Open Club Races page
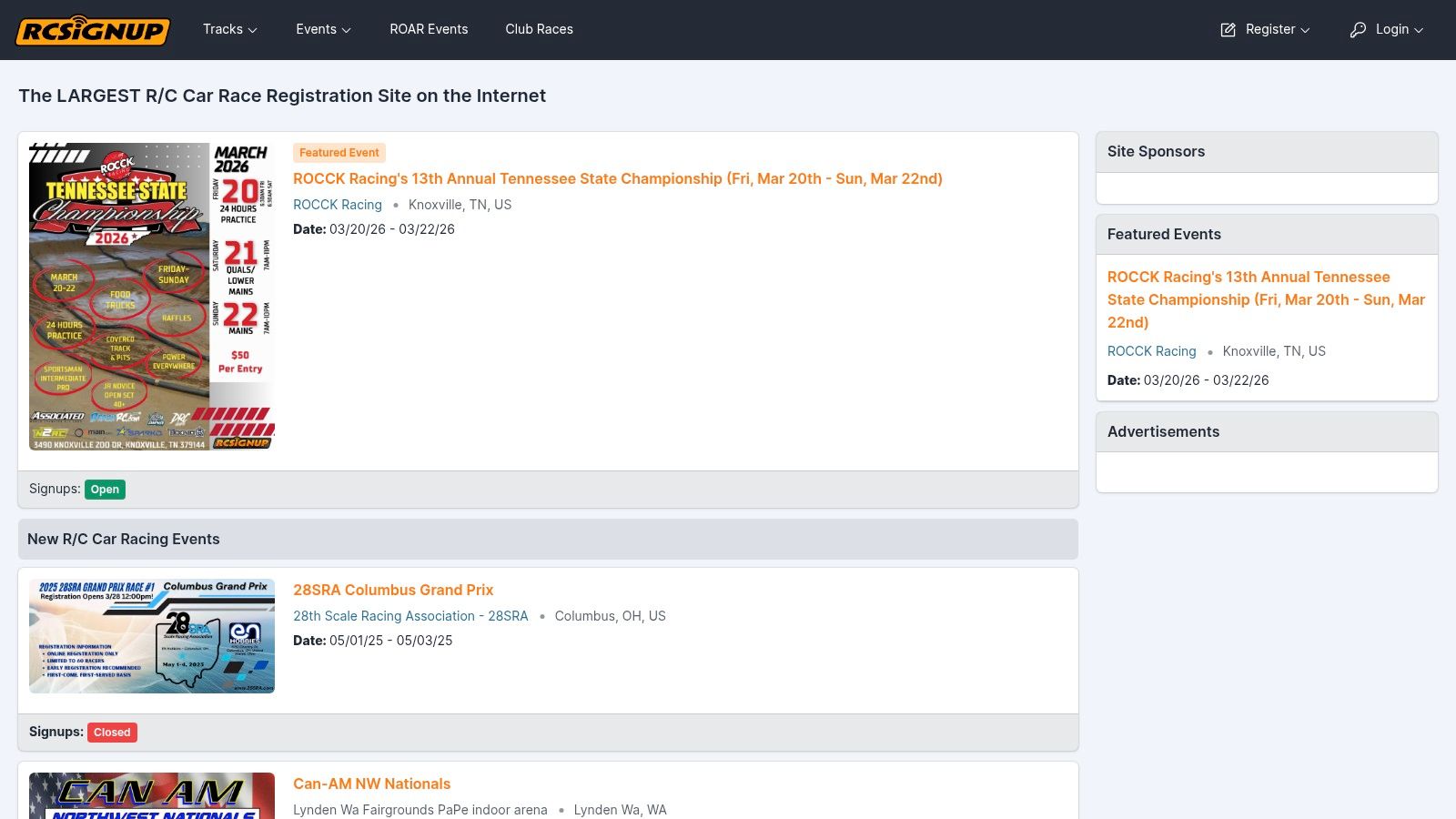1456x819 pixels. [539, 29]
